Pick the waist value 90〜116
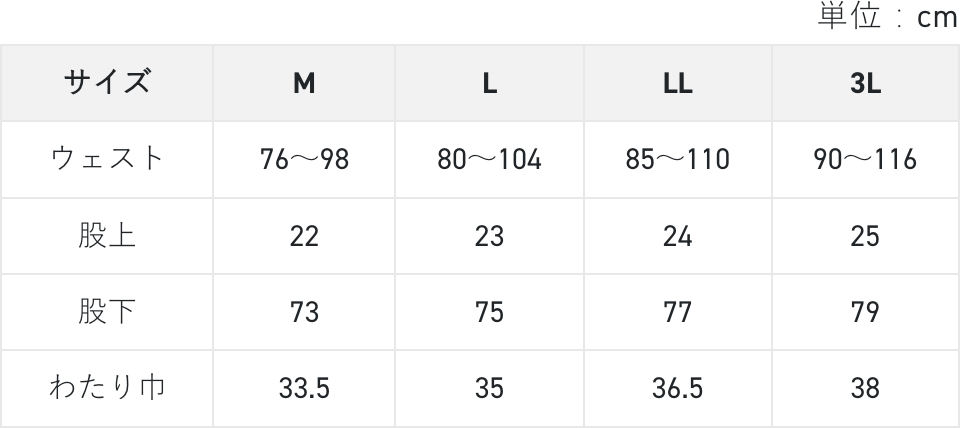Image resolution: width=960 pixels, height=428 pixels. click(866, 160)
